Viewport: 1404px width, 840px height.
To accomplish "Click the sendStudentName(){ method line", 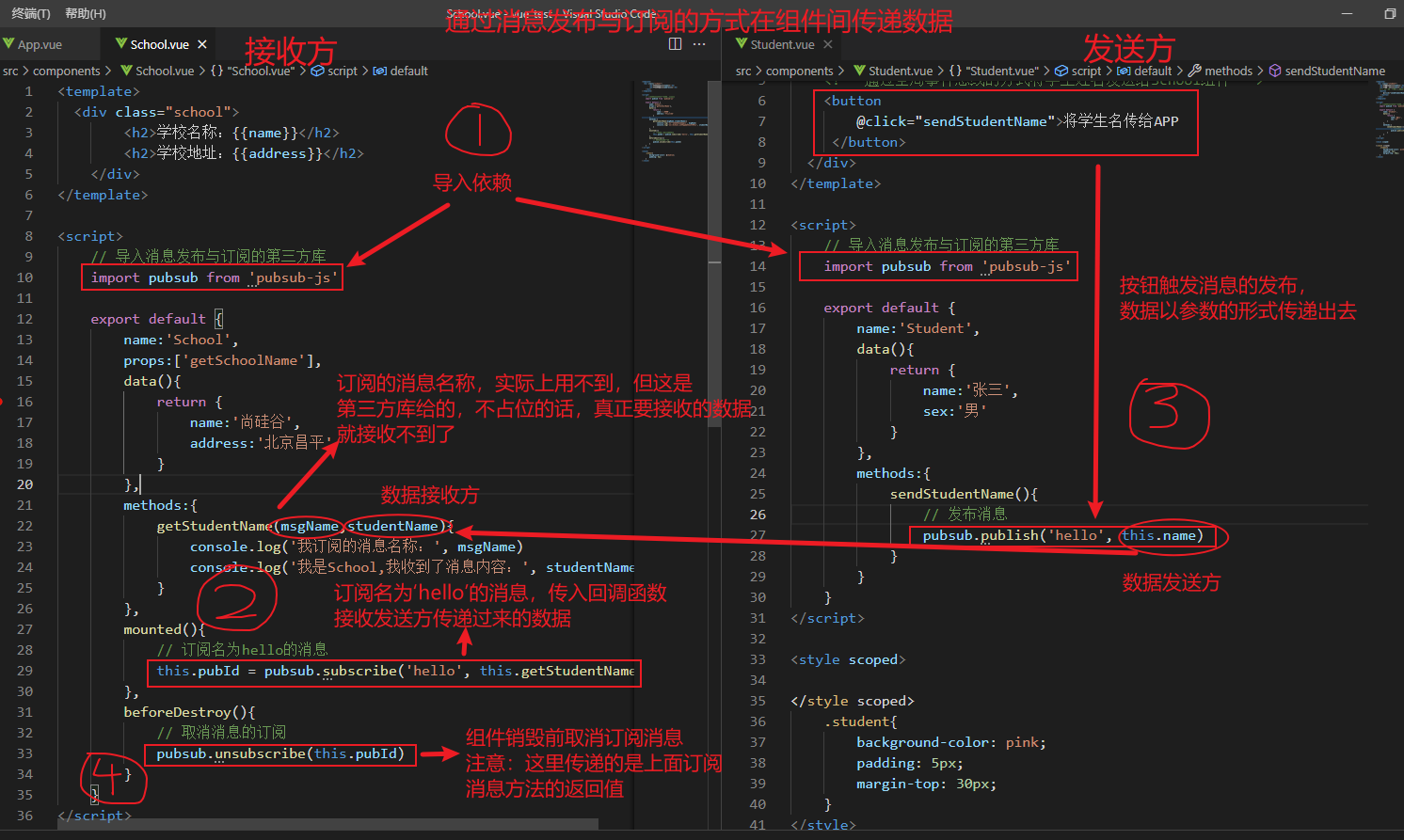I will [964, 494].
